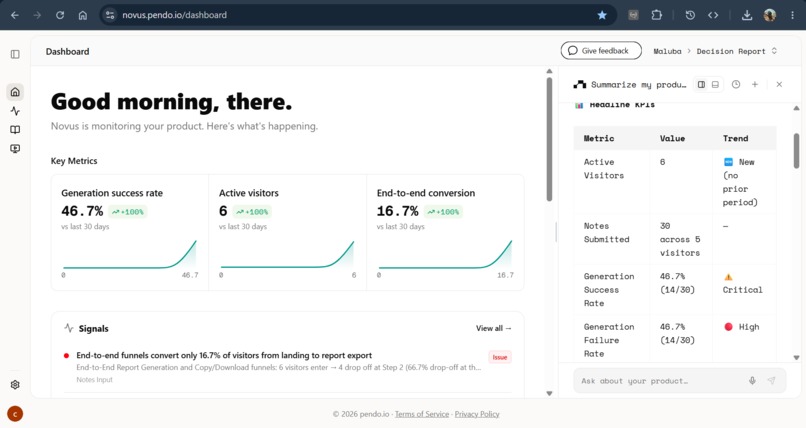Expand the Decision Report app switcher
The height and width of the screenshot is (428, 806).
(737, 51)
